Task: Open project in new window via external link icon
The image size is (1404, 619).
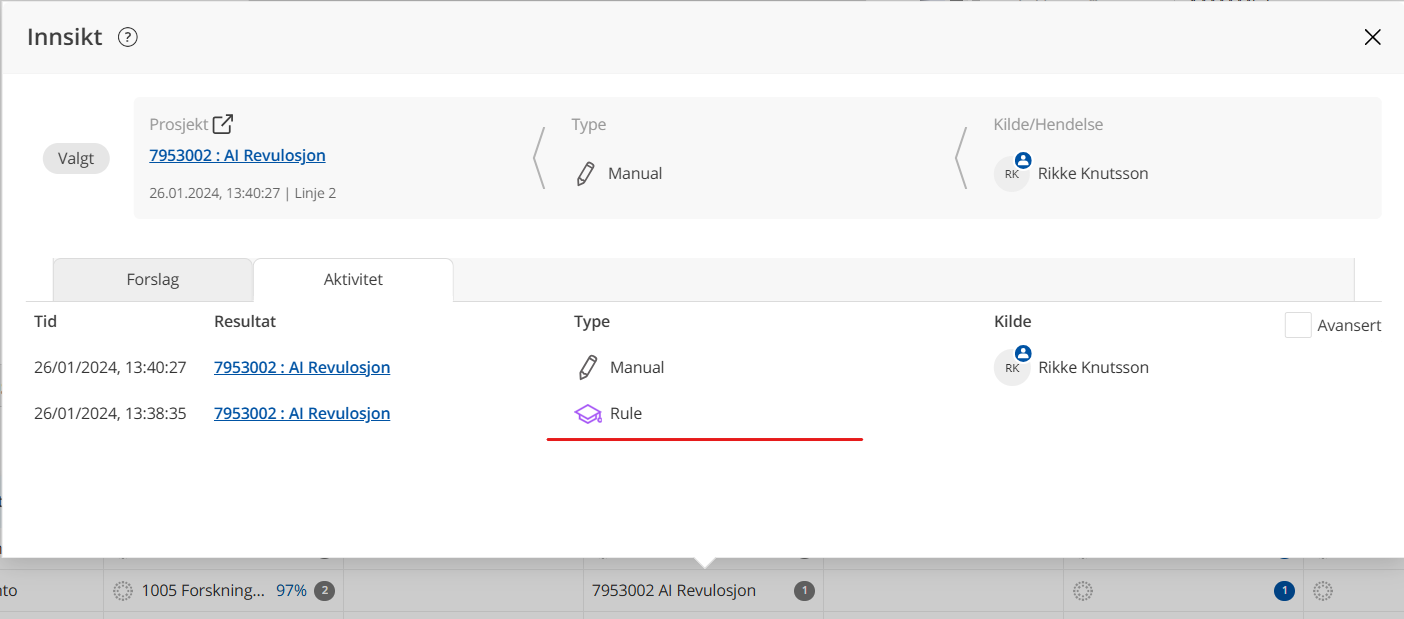Action: [x=223, y=124]
